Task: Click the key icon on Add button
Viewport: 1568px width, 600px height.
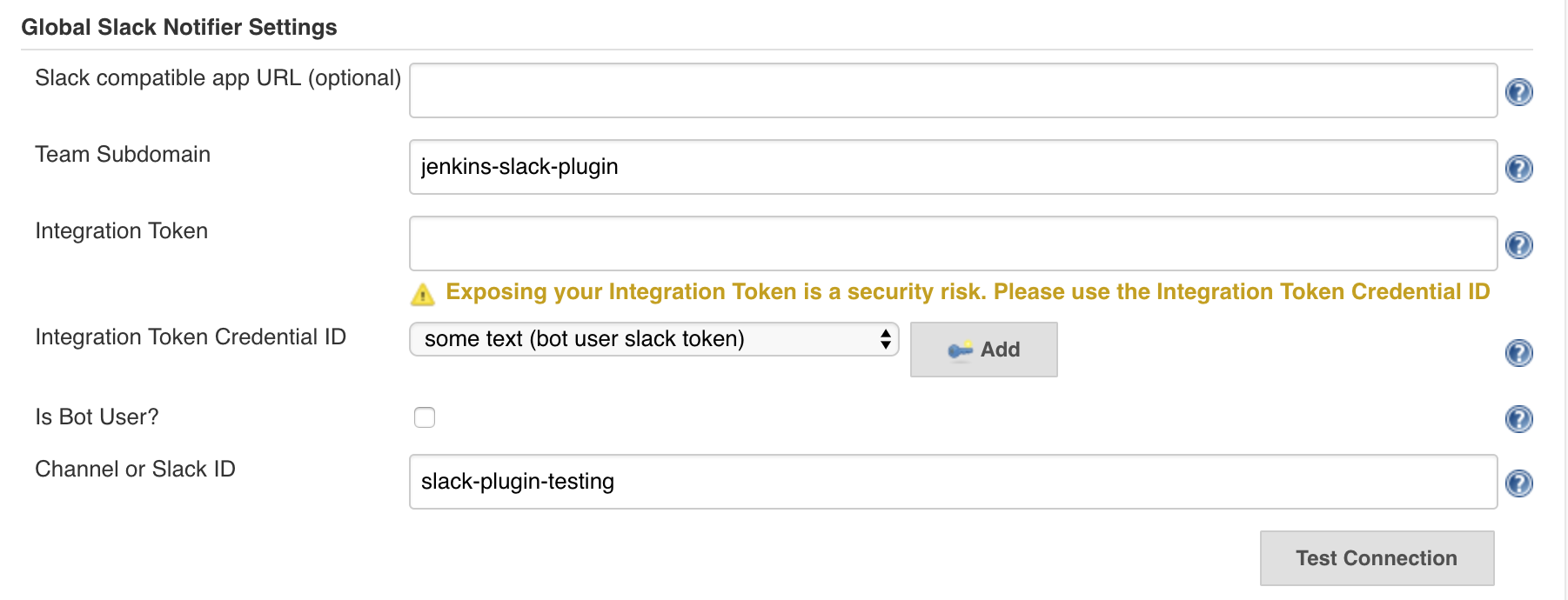Action: (x=961, y=350)
